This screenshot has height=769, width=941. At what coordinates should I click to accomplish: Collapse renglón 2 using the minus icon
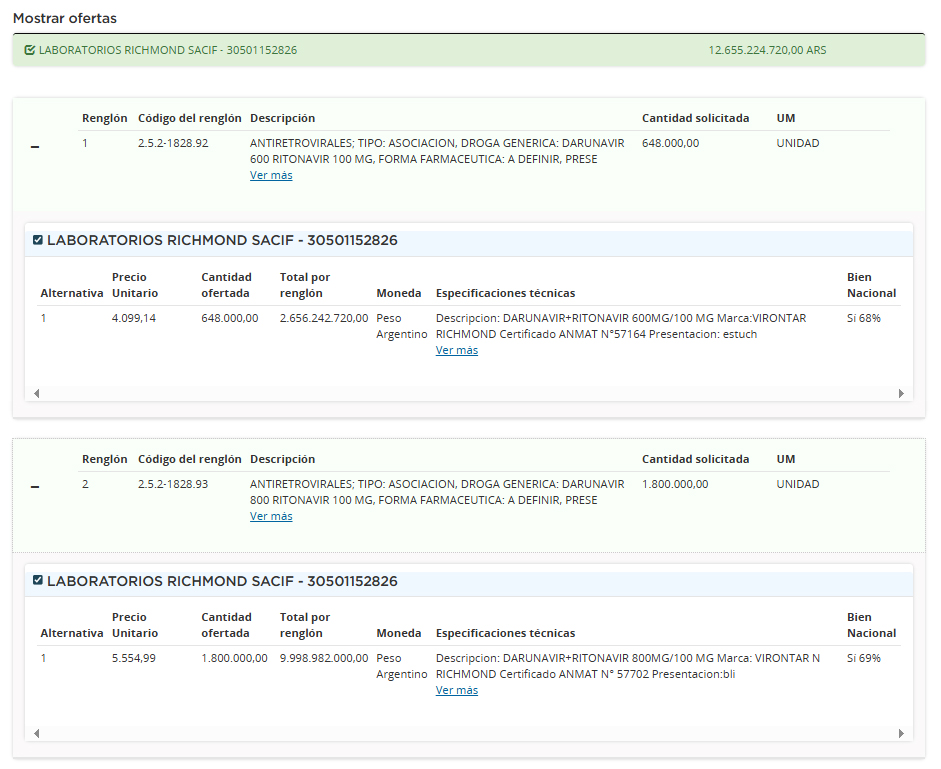tap(35, 488)
